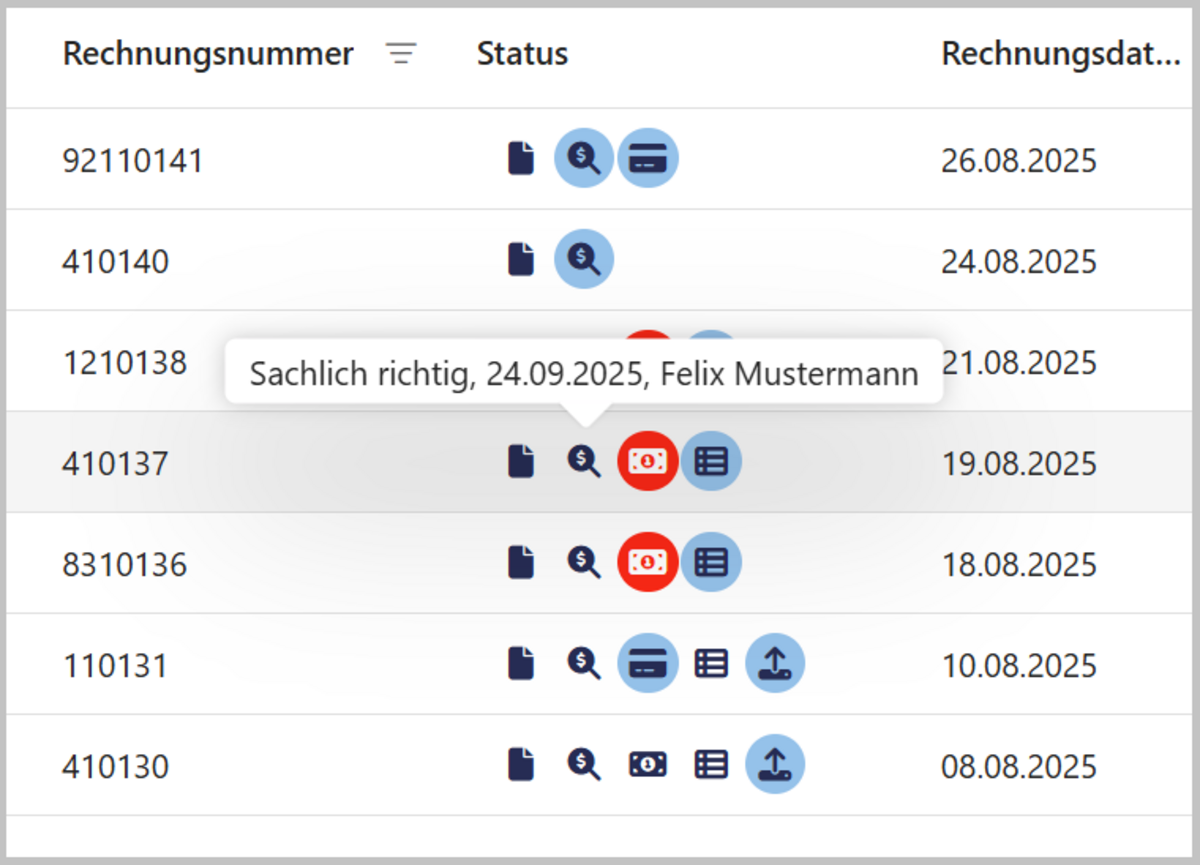Screen dimensions: 1200x865
Task: Click the document icon for invoice 92110141
Action: tap(521, 159)
